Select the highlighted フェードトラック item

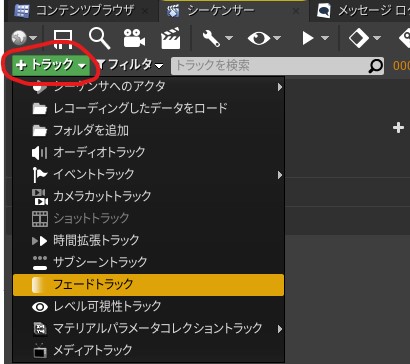tap(148, 285)
